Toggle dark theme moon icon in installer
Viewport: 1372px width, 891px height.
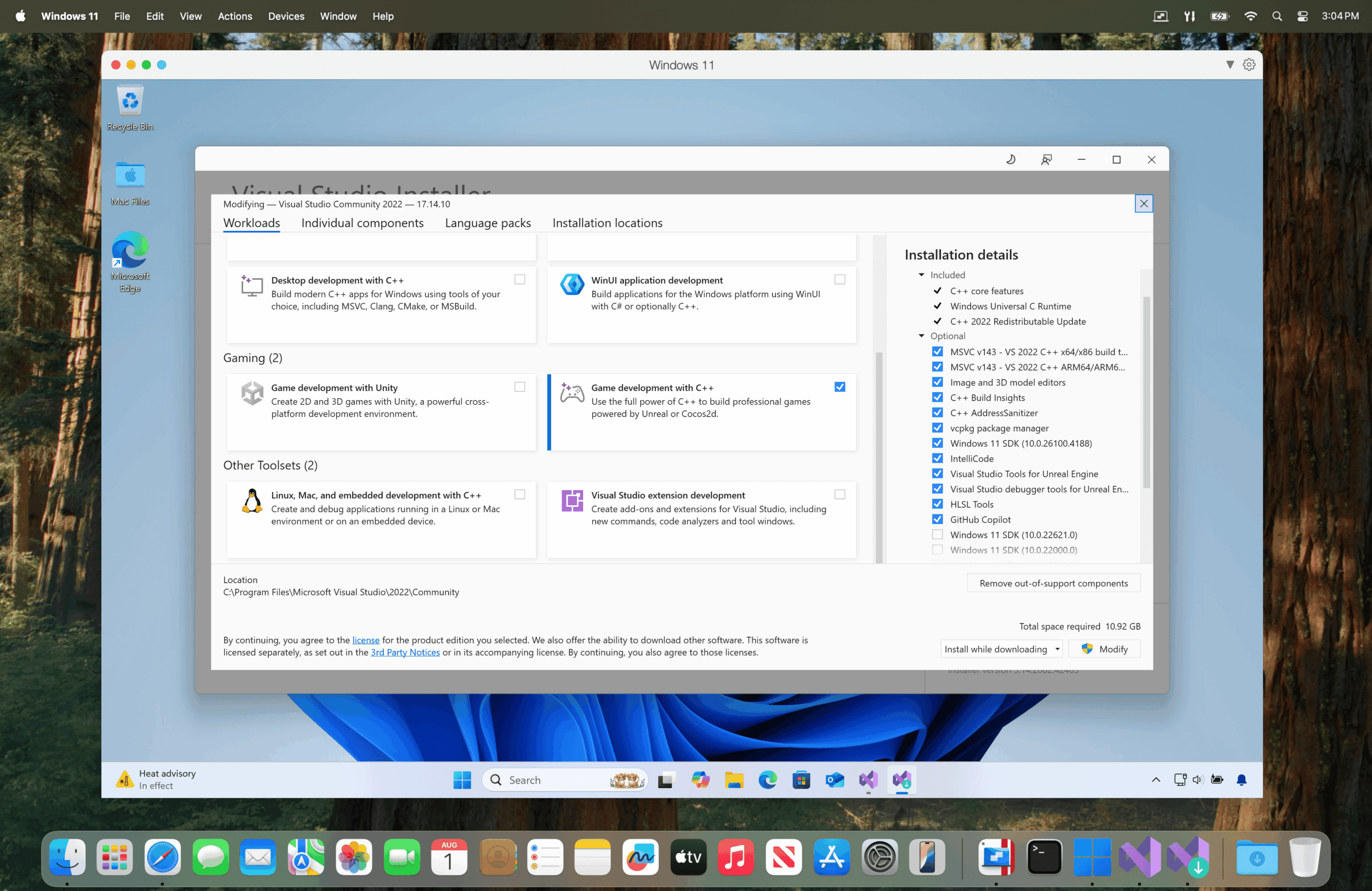[1011, 160]
